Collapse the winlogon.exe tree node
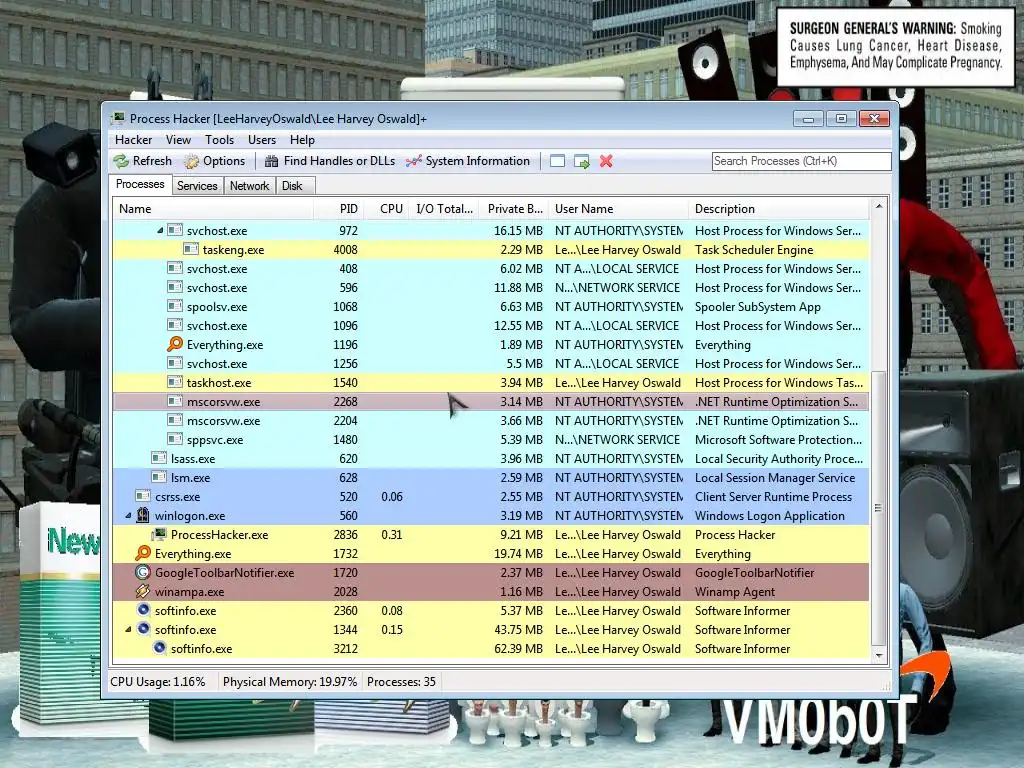1024x768 pixels. (129, 515)
